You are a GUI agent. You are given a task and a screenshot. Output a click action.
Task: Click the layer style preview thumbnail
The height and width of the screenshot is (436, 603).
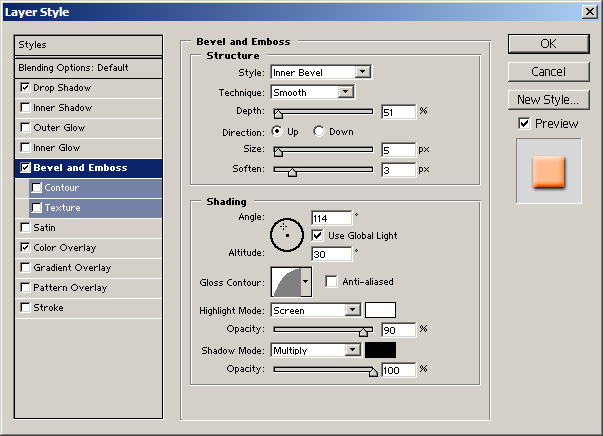click(548, 171)
